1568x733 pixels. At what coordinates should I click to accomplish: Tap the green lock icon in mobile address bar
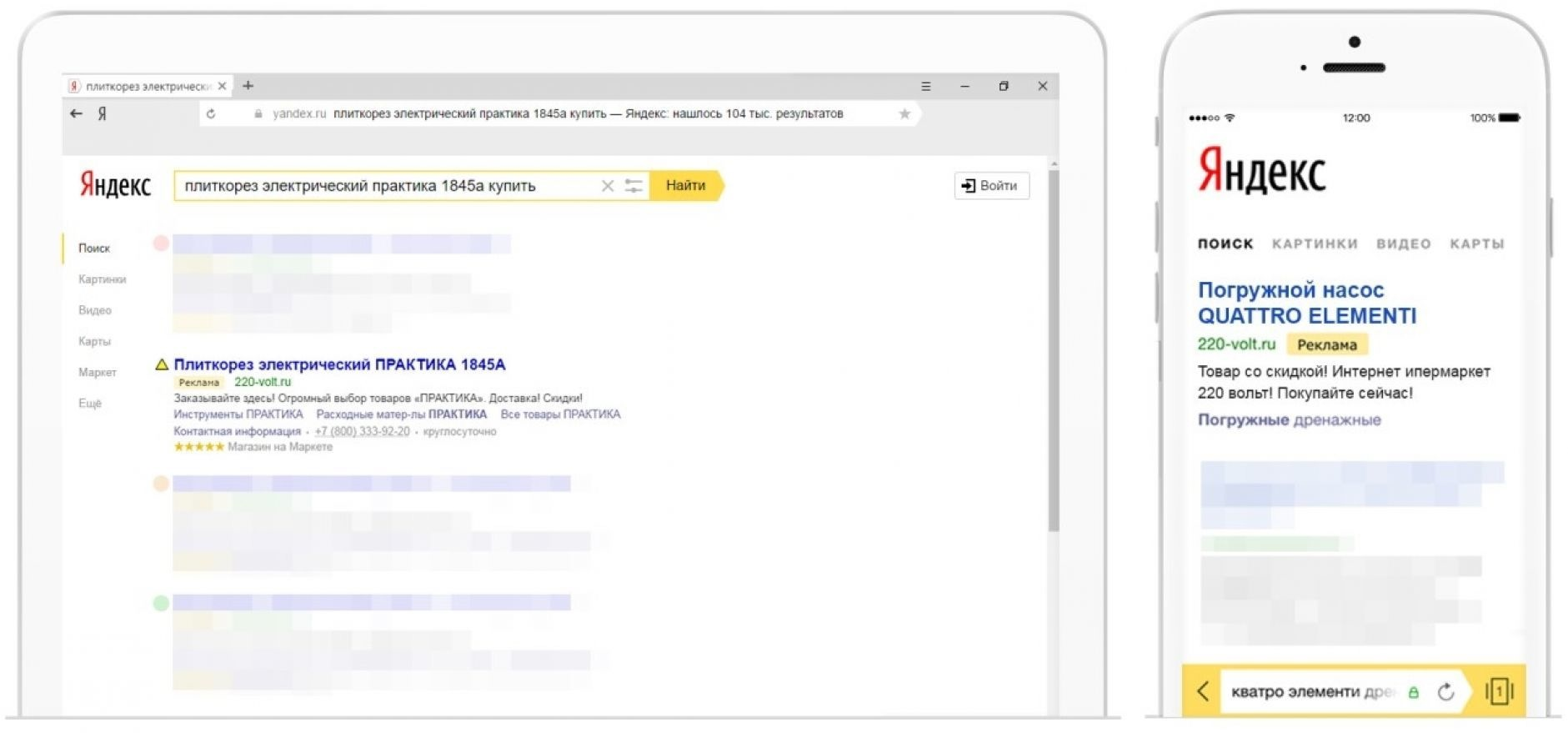tap(1413, 692)
